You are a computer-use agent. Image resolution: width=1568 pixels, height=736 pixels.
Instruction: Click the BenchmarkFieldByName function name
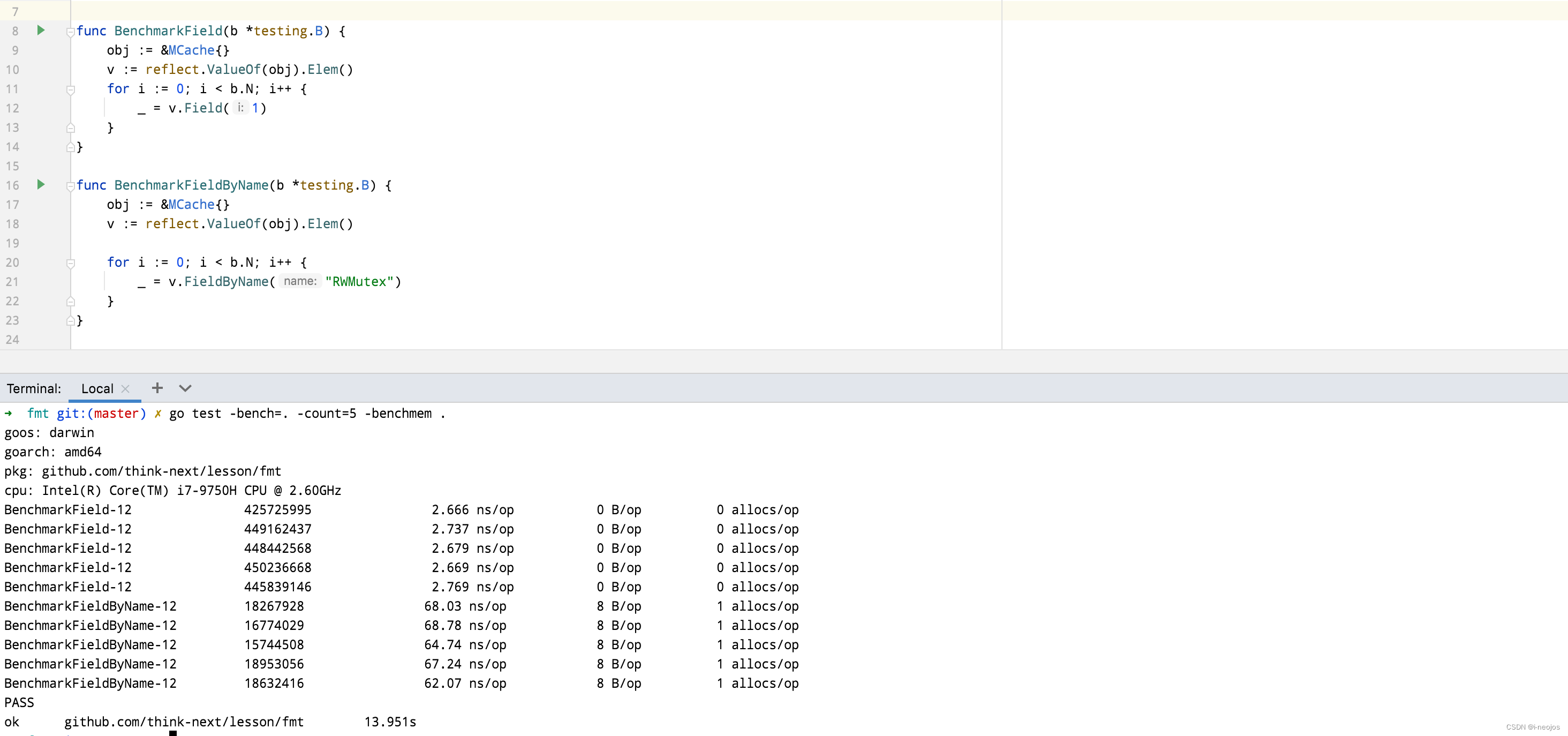tap(191, 185)
